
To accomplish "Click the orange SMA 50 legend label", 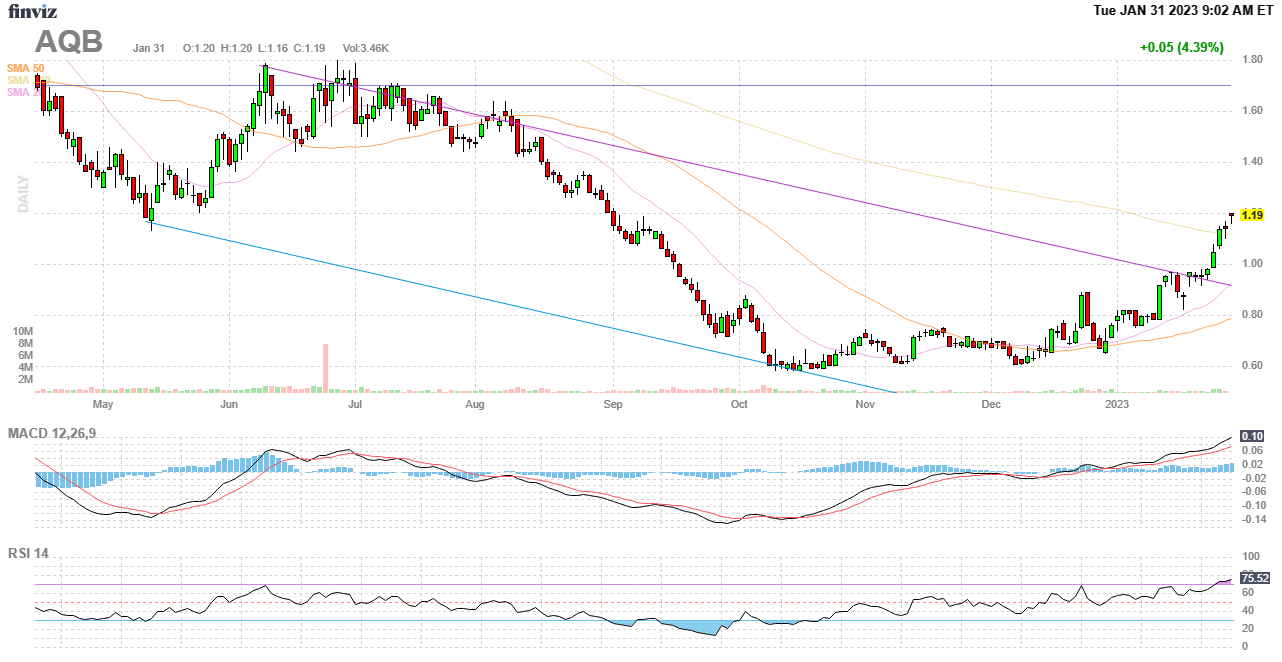I will [x=25, y=68].
